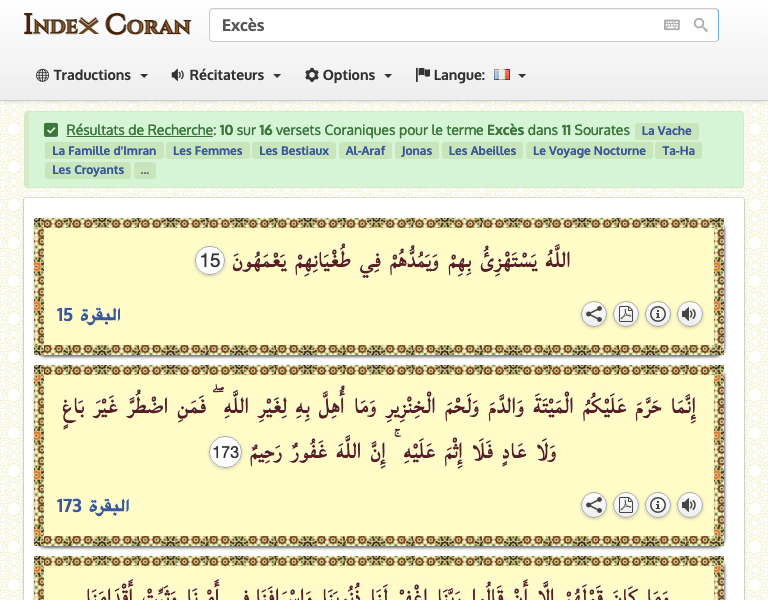Image resolution: width=768 pixels, height=600 pixels.
Task: Filter results by La Vache sourate
Action: tap(666, 131)
